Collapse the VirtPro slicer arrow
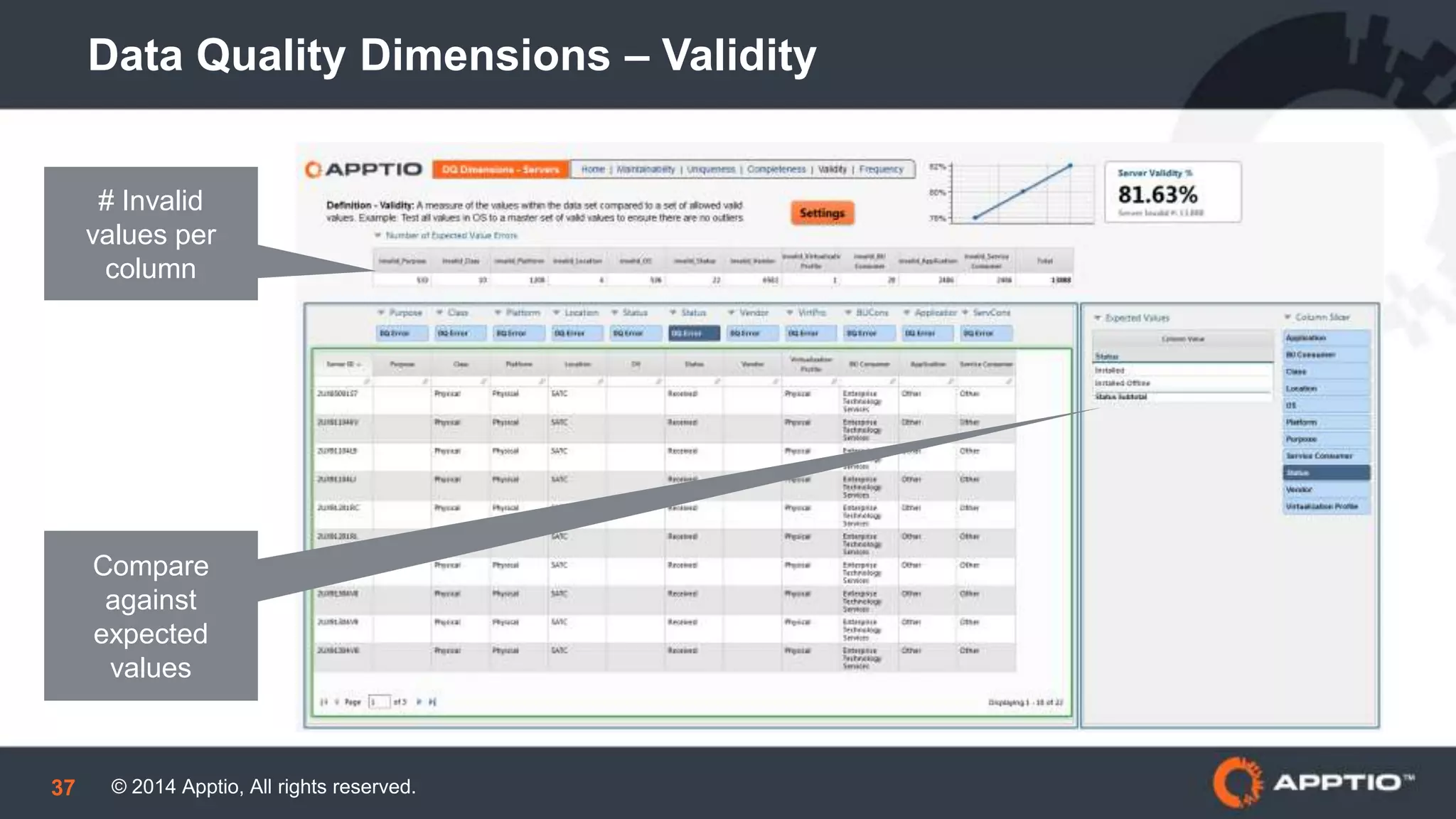This screenshot has width=1456, height=819. click(790, 313)
